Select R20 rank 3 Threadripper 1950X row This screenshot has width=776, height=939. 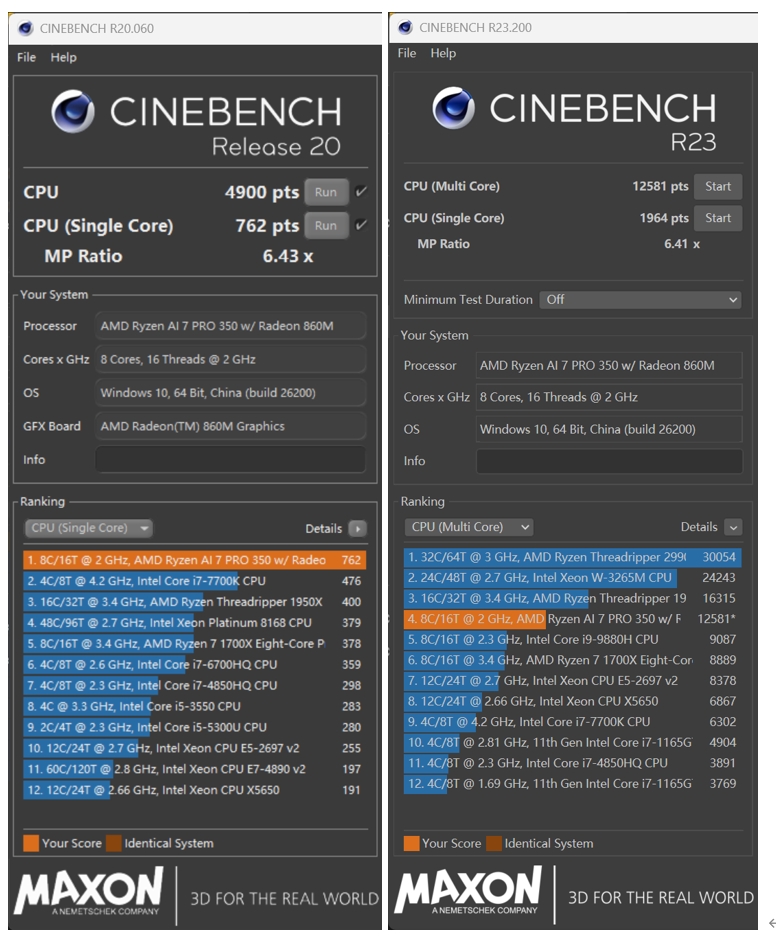(195, 602)
